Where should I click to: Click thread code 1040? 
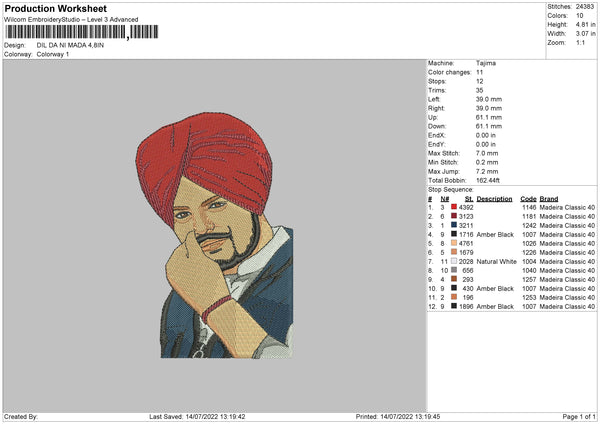click(529, 271)
